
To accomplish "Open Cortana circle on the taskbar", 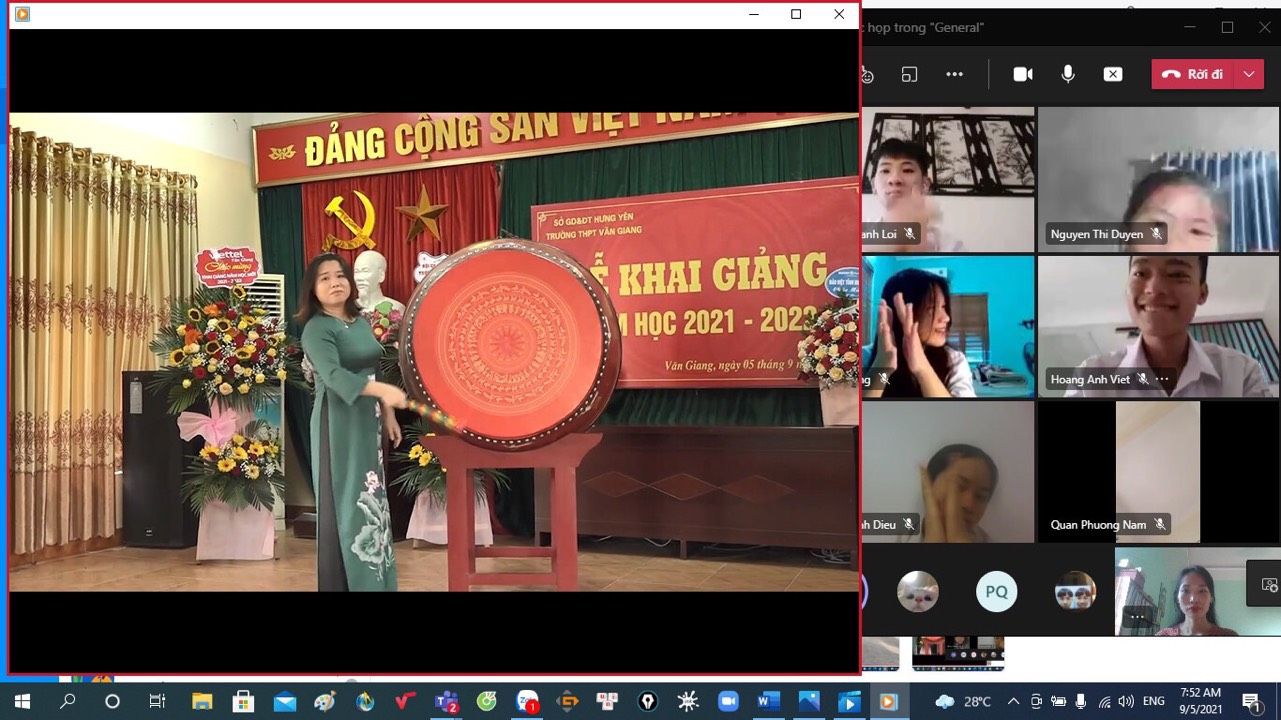I will point(112,701).
